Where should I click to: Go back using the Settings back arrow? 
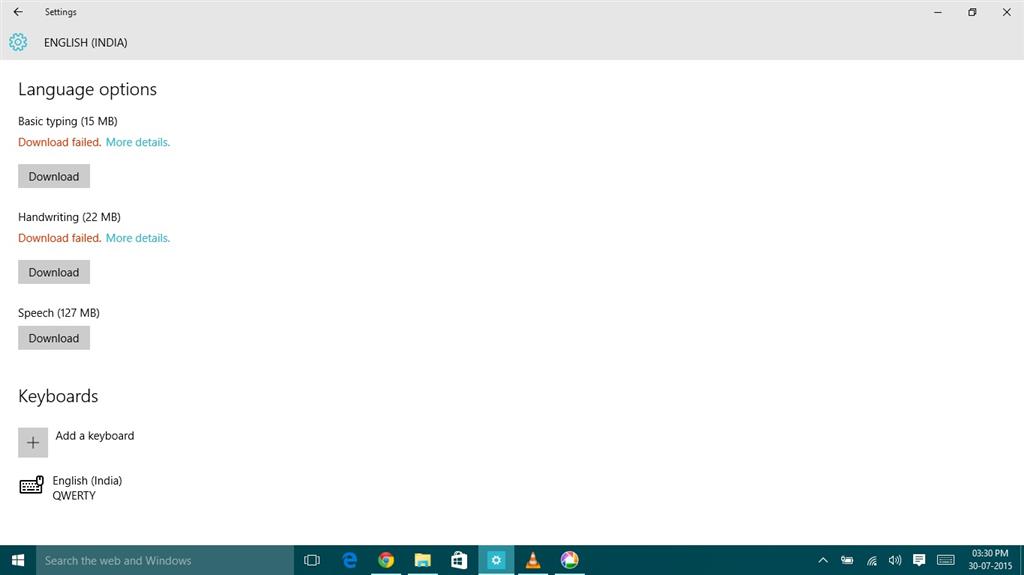pos(18,12)
